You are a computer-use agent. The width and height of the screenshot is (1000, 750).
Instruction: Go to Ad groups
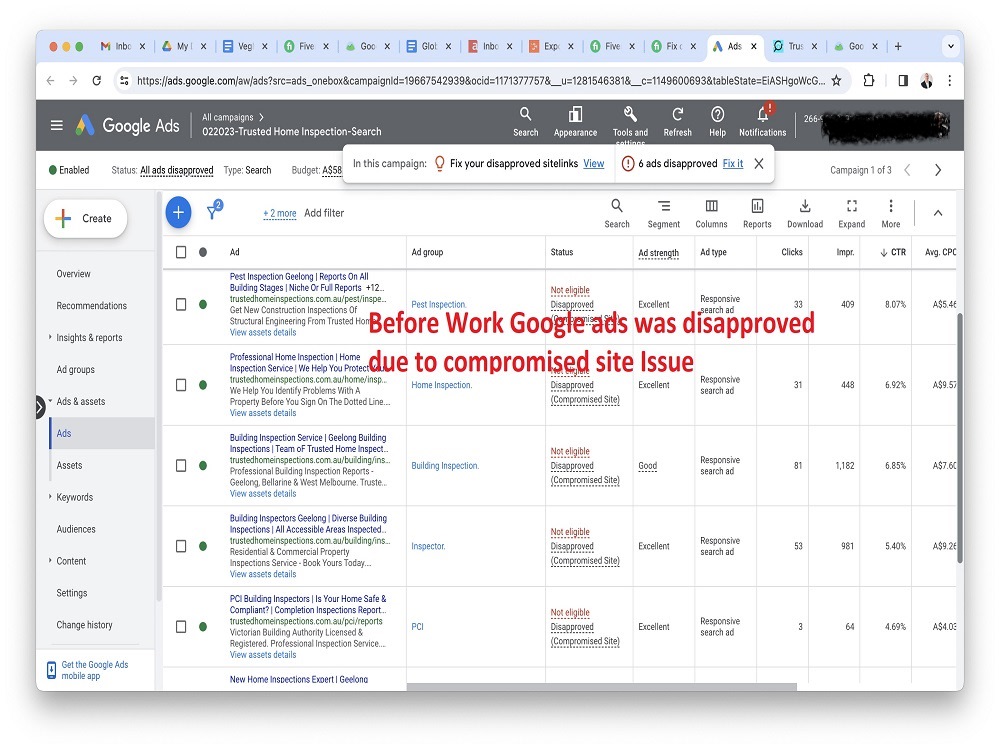[x=75, y=369]
